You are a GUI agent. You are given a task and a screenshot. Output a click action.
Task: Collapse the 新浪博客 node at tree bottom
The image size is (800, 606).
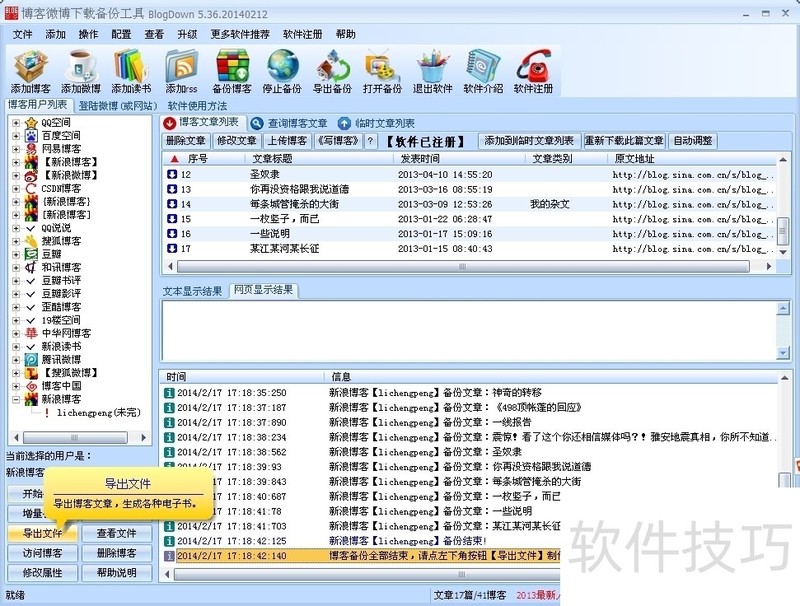point(16,399)
